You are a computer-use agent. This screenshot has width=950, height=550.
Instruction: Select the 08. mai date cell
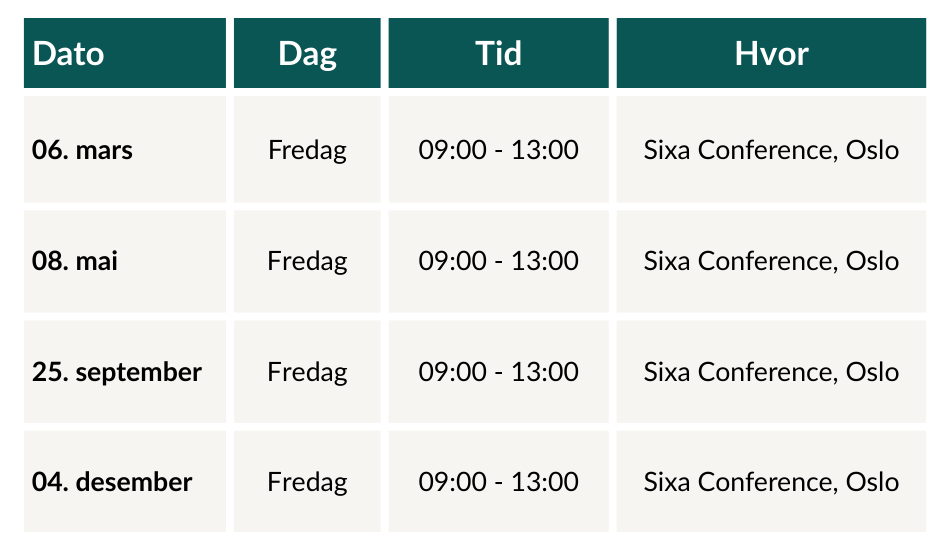[125, 261]
